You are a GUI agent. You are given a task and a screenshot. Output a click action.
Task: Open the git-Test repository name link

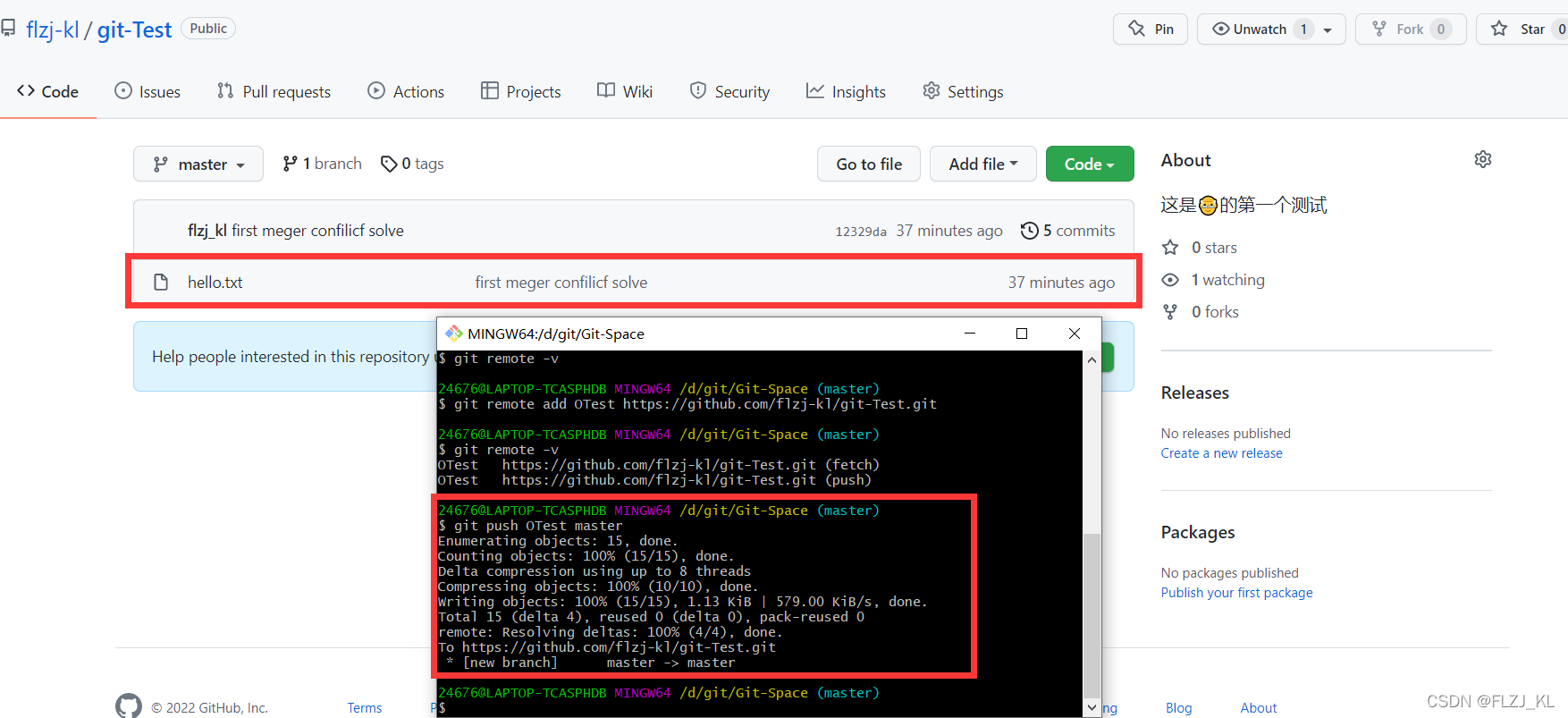coord(134,30)
